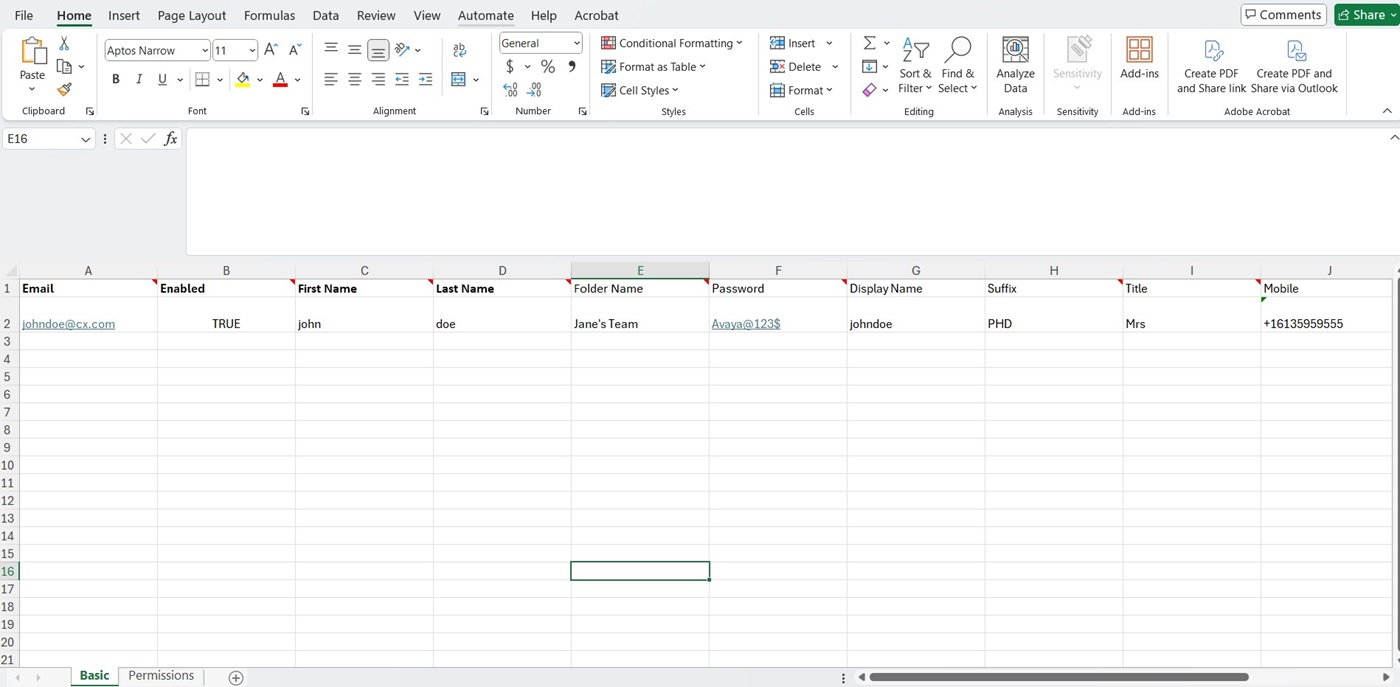Image resolution: width=1400 pixels, height=687 pixels.
Task: Switch to the Page Layout tab
Action: (192, 16)
